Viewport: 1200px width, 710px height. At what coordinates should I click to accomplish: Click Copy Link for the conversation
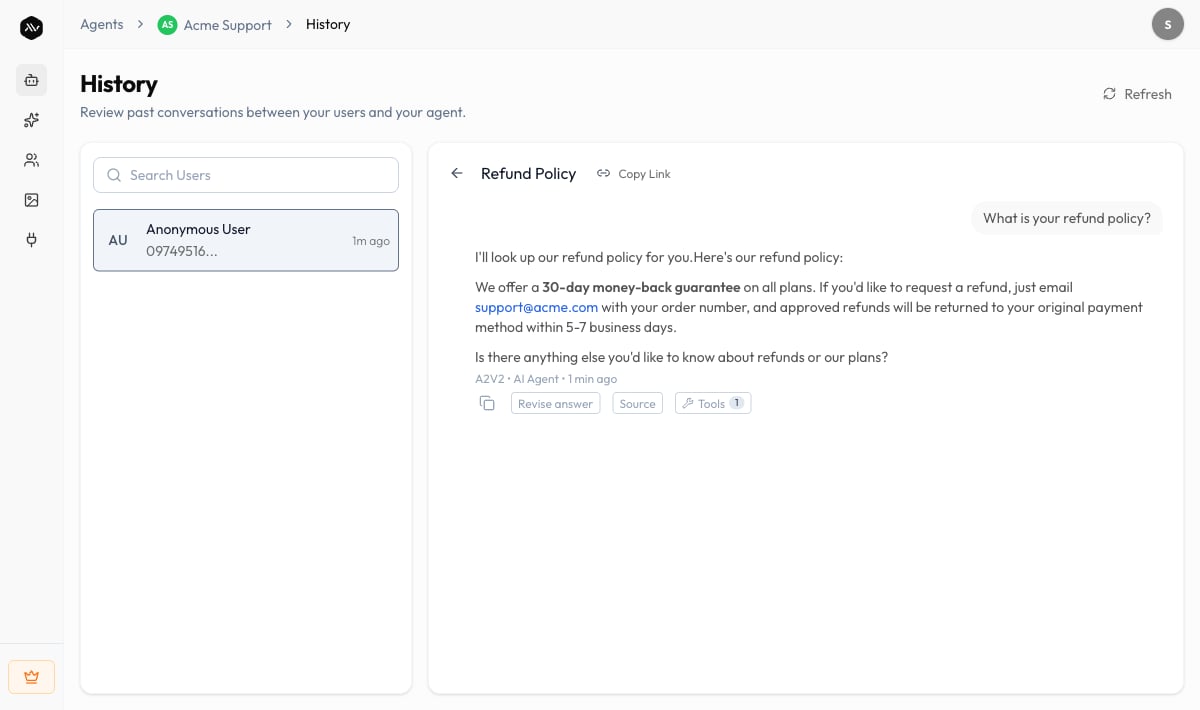(x=634, y=174)
